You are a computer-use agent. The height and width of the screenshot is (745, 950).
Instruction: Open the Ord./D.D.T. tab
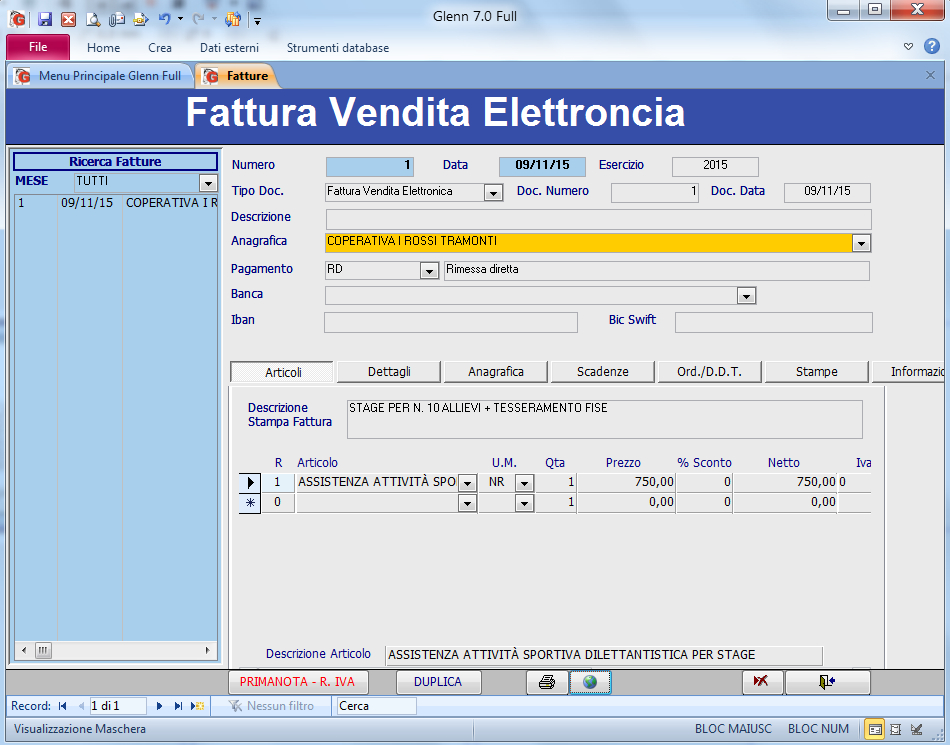pos(709,371)
